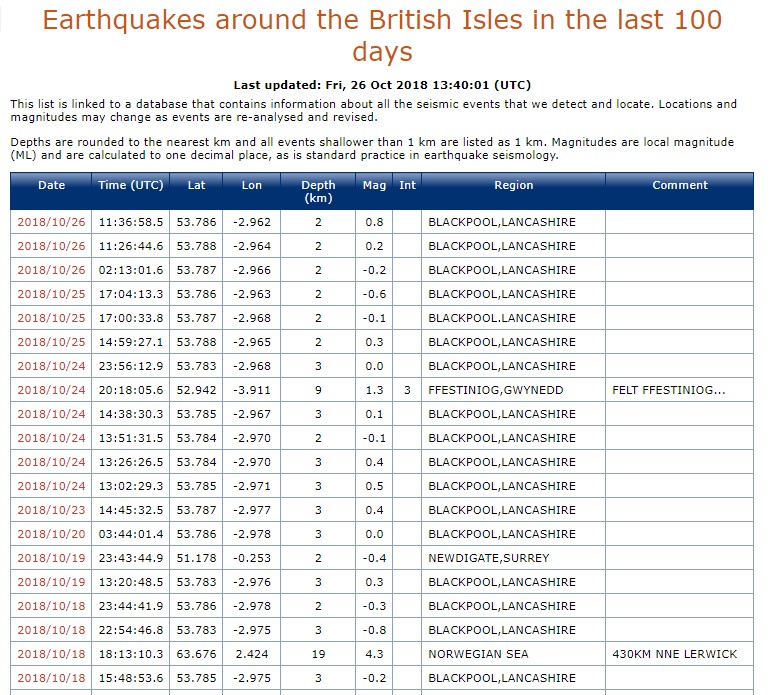Click the FELT FFESTINIOG... comment cell
776x695 pixels.
click(x=669, y=390)
